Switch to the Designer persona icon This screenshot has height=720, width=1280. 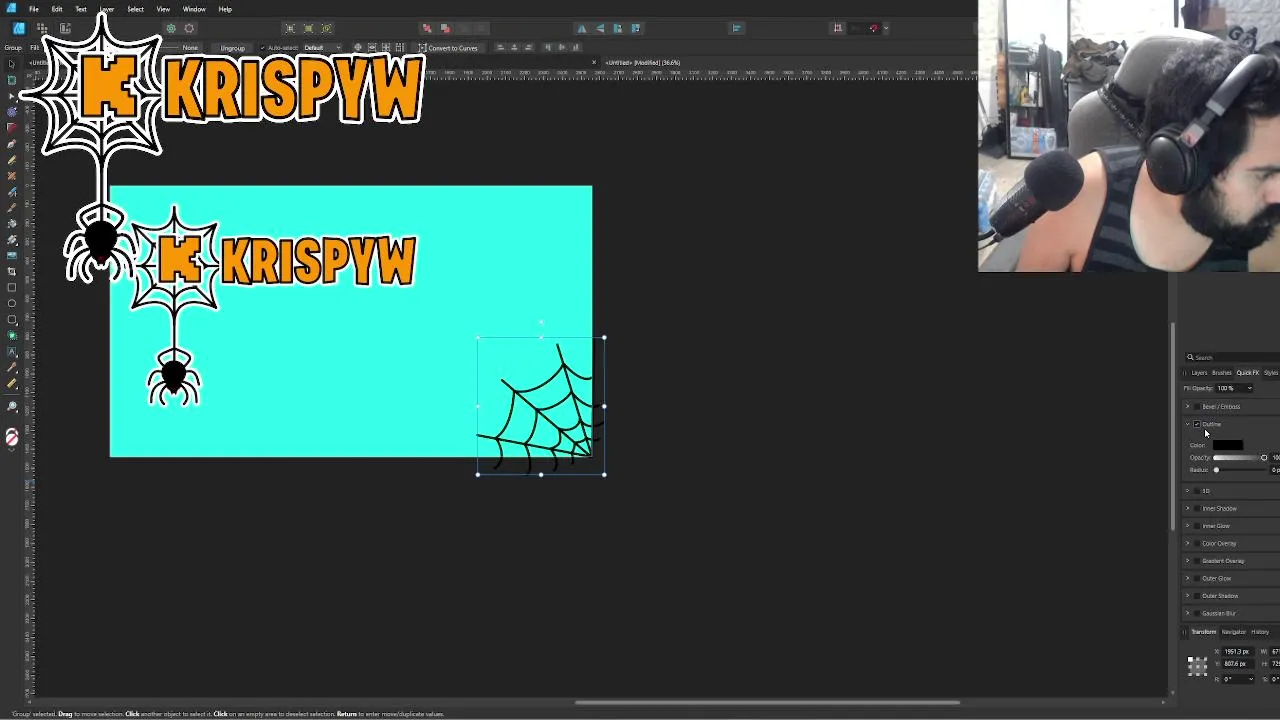(19, 28)
